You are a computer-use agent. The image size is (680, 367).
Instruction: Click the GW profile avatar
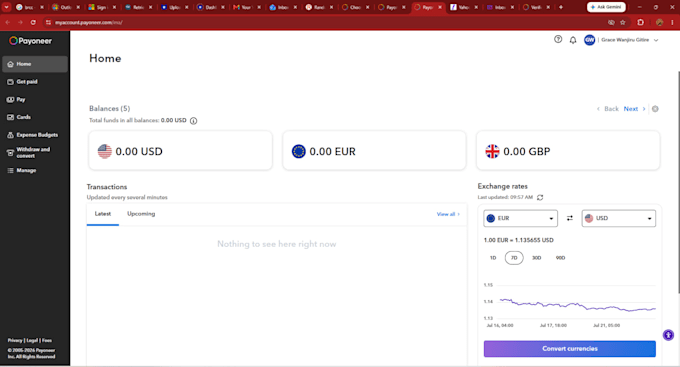coord(589,40)
